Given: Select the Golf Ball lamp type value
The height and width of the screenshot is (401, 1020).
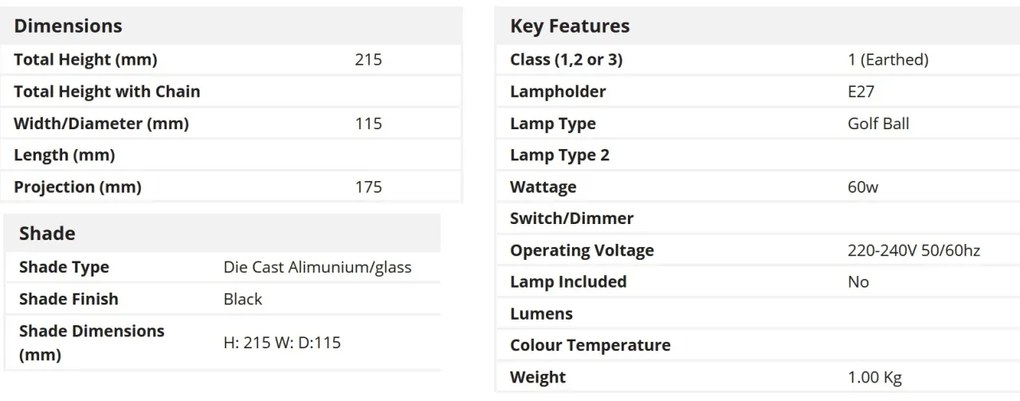Looking at the screenshot, I should click(x=878, y=124).
